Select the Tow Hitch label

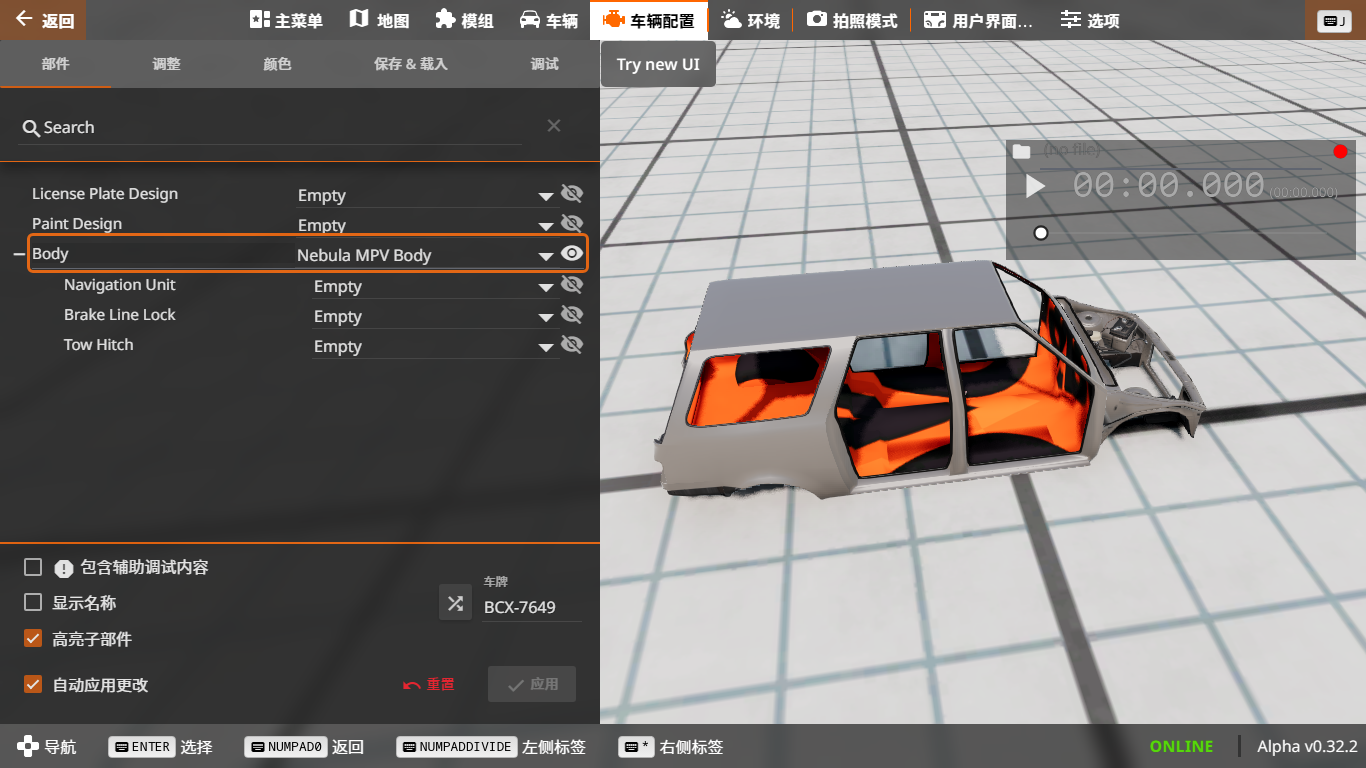[x=99, y=345]
